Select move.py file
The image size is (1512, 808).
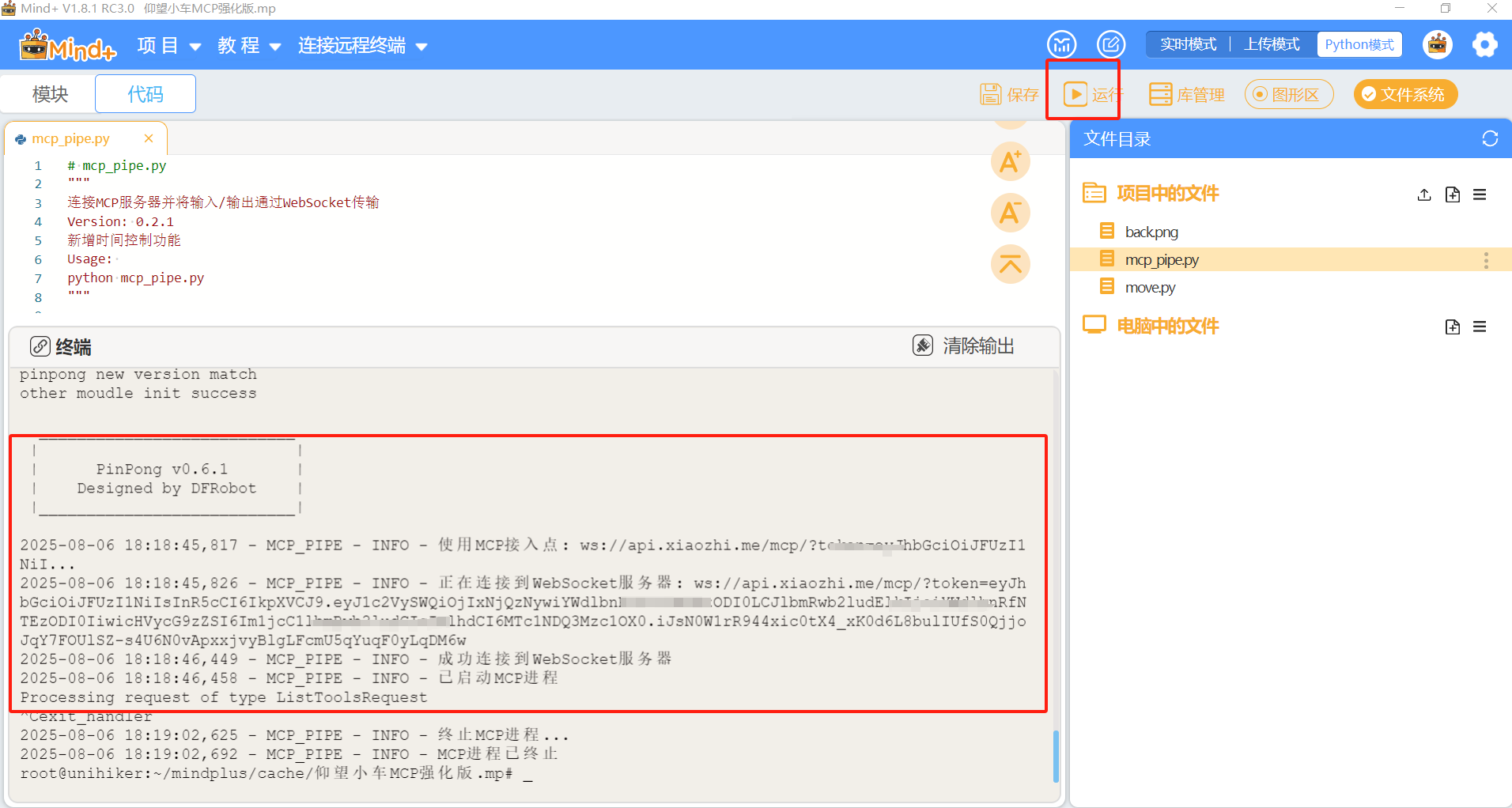[1150, 287]
